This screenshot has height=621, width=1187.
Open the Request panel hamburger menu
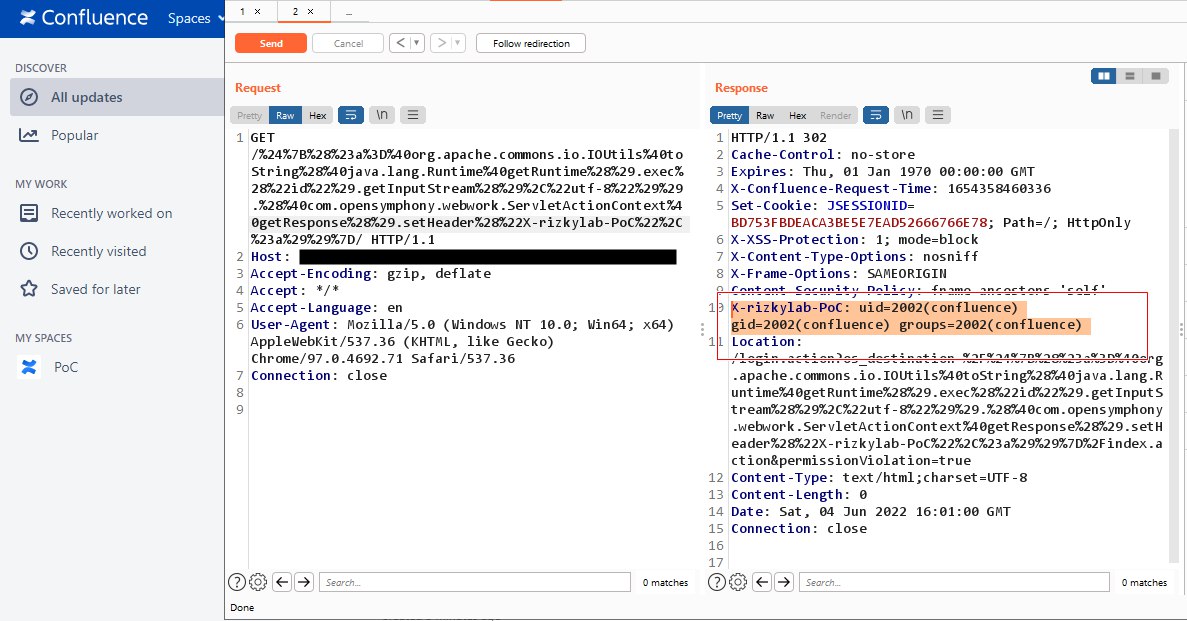(413, 115)
